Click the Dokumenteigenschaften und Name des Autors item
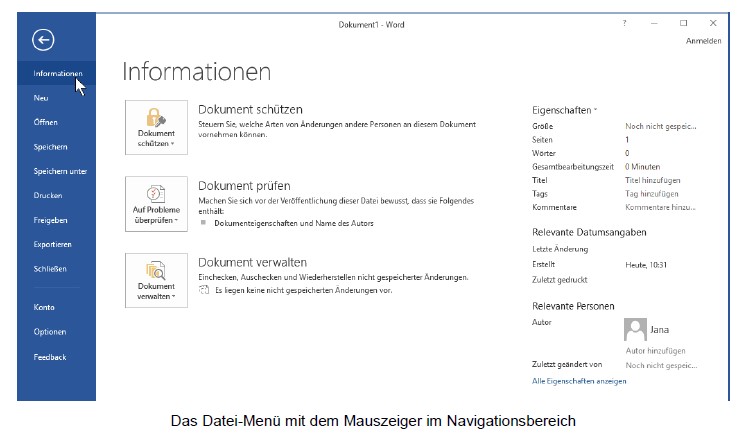This screenshot has width=751, height=438. (x=294, y=223)
